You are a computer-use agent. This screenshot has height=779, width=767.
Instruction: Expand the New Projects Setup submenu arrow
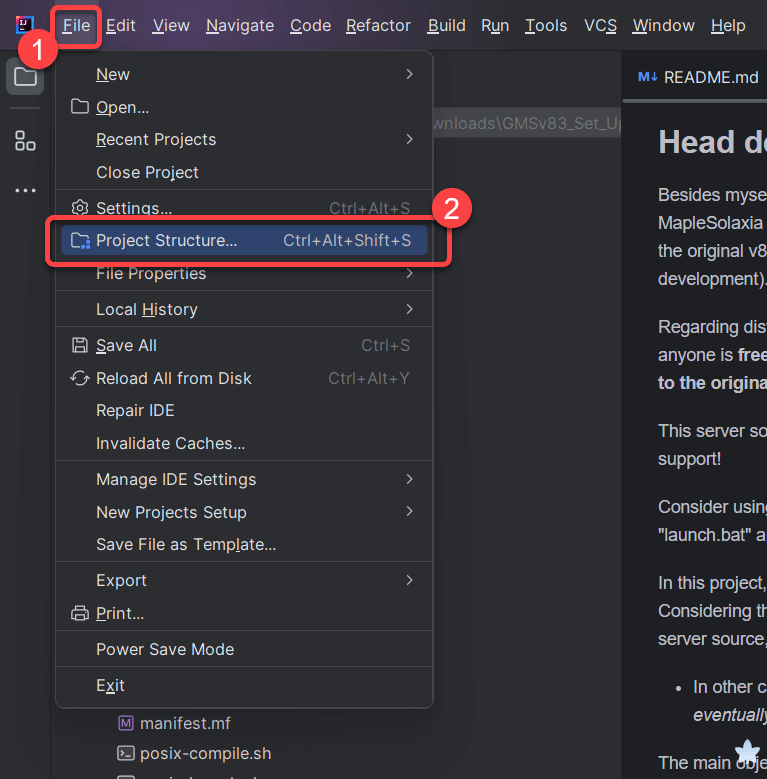[409, 512]
